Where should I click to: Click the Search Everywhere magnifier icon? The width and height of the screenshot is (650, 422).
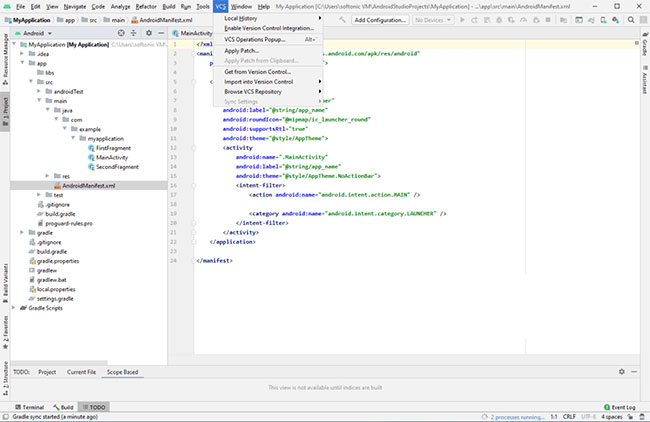(631, 20)
